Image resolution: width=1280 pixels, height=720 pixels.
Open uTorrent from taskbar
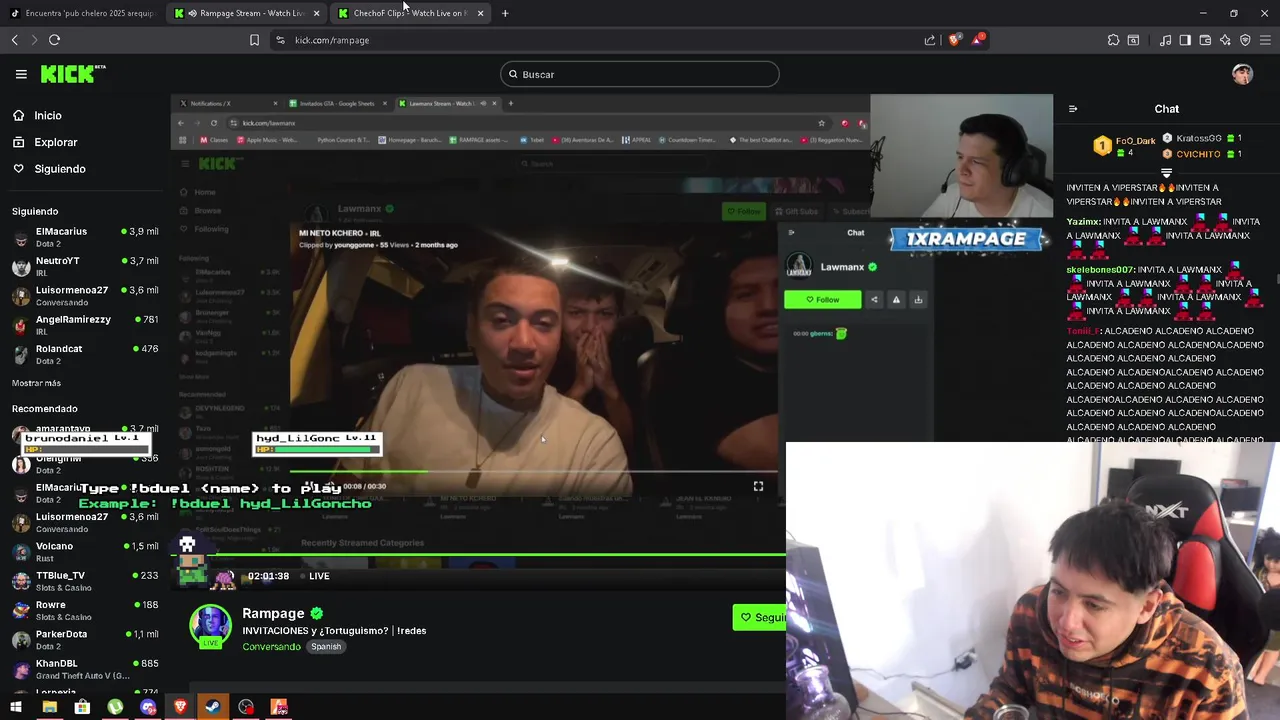pyautogui.click(x=115, y=707)
